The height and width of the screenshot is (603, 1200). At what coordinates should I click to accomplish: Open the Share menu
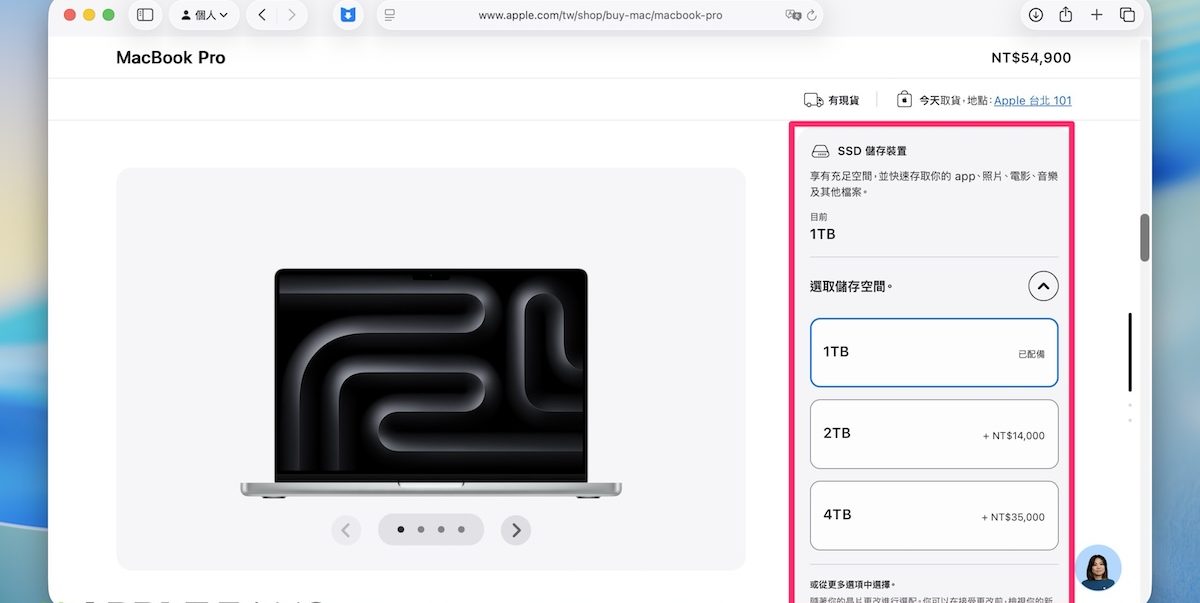coord(1066,15)
